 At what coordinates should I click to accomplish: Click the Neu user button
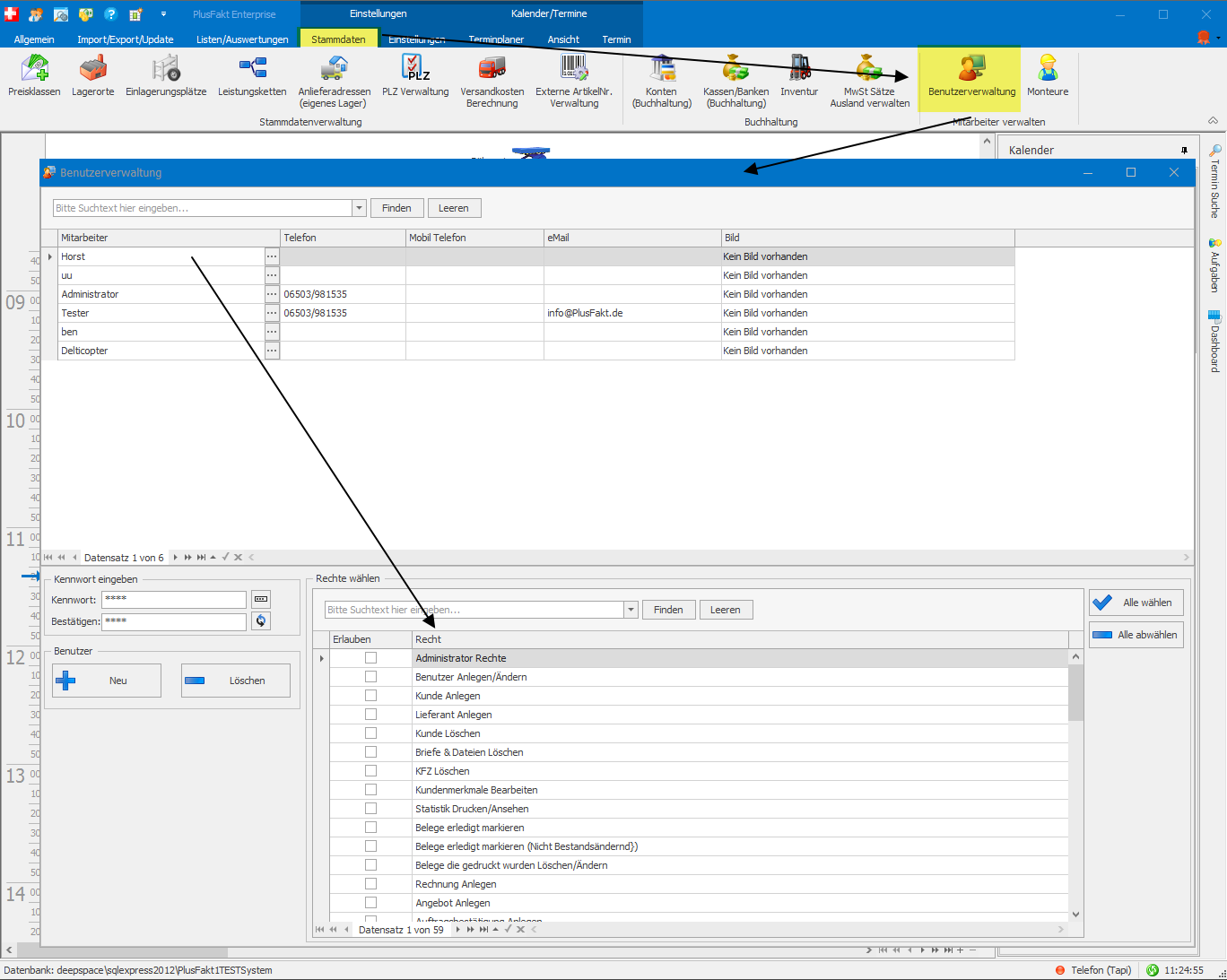pyautogui.click(x=107, y=681)
